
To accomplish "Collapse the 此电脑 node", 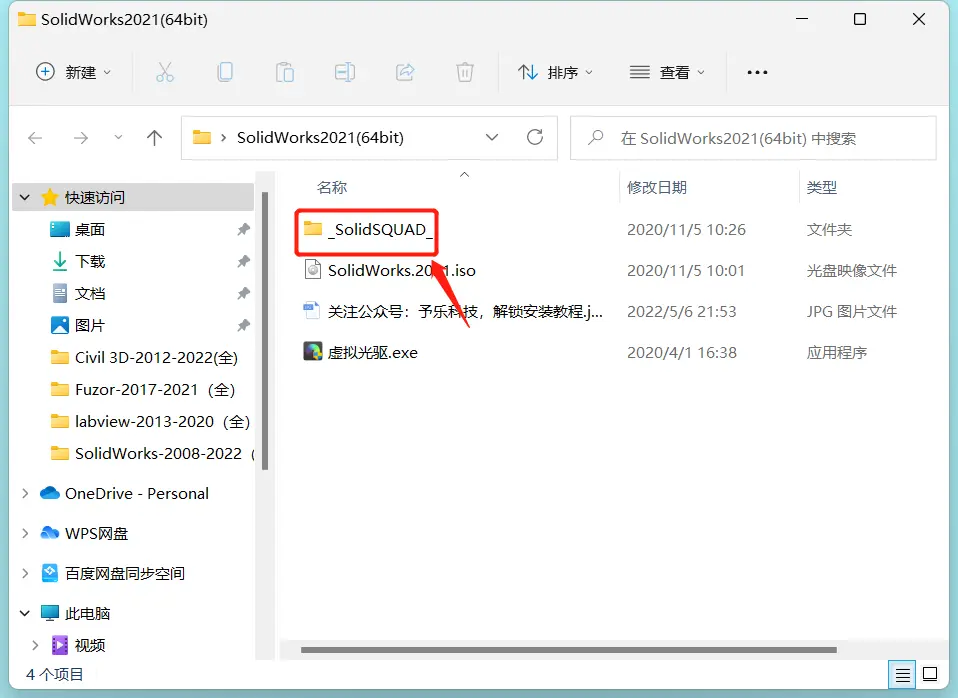I will 24,613.
